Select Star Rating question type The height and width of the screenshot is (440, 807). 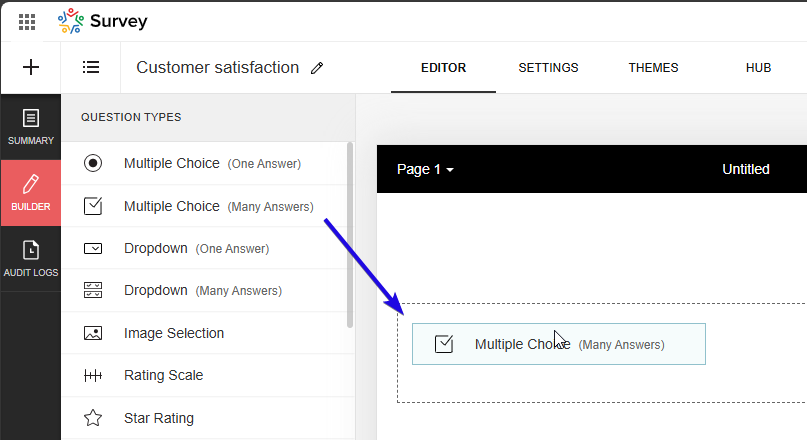coord(159,418)
